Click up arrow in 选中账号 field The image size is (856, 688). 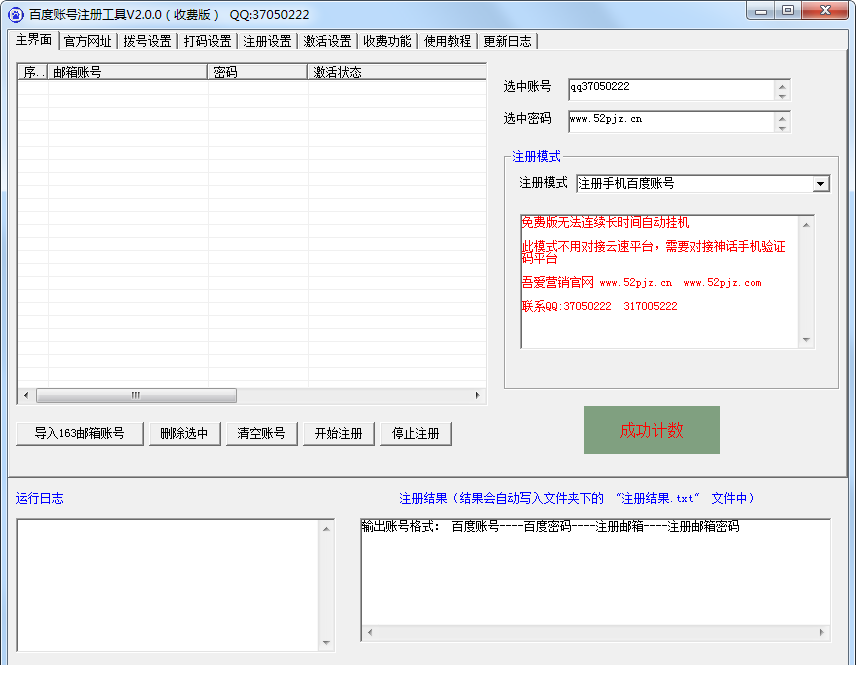(x=782, y=86)
